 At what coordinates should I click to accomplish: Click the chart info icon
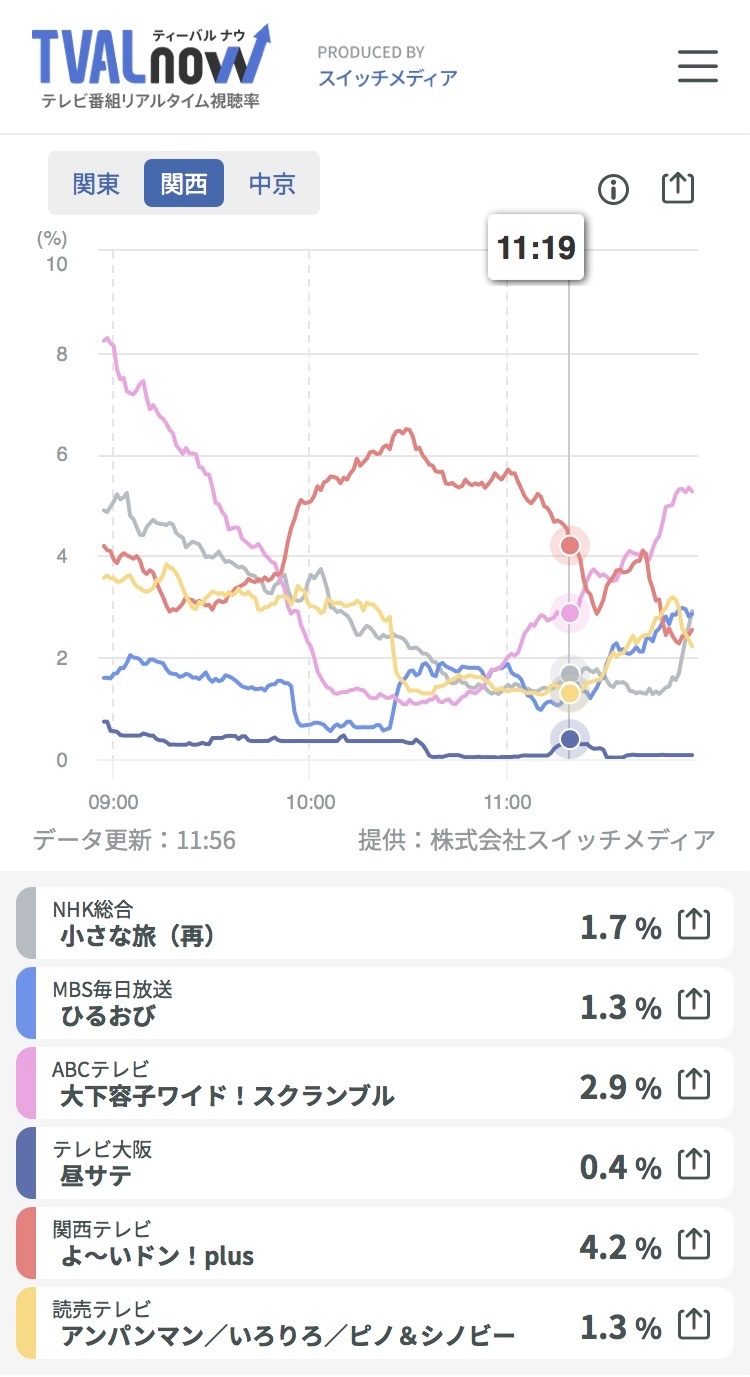pos(613,188)
